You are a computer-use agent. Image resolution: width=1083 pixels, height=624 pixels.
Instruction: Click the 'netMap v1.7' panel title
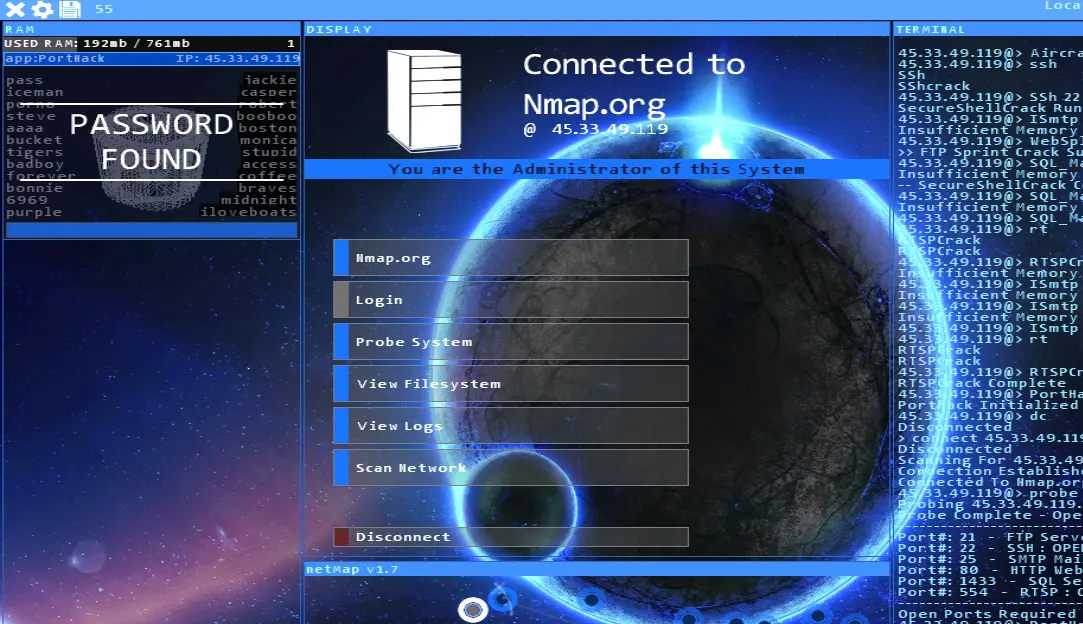(352, 569)
